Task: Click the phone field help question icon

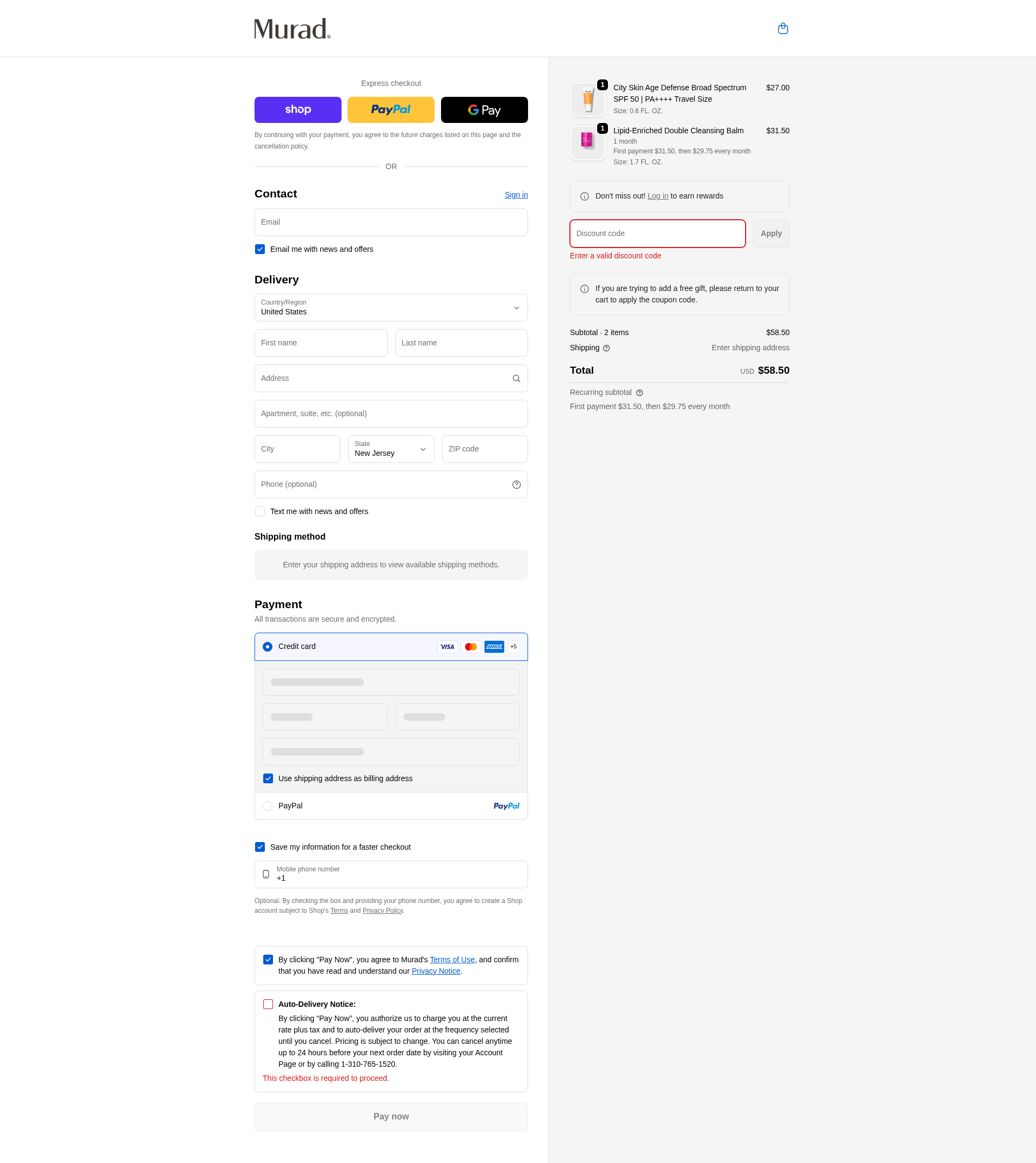Action: pyautogui.click(x=516, y=485)
